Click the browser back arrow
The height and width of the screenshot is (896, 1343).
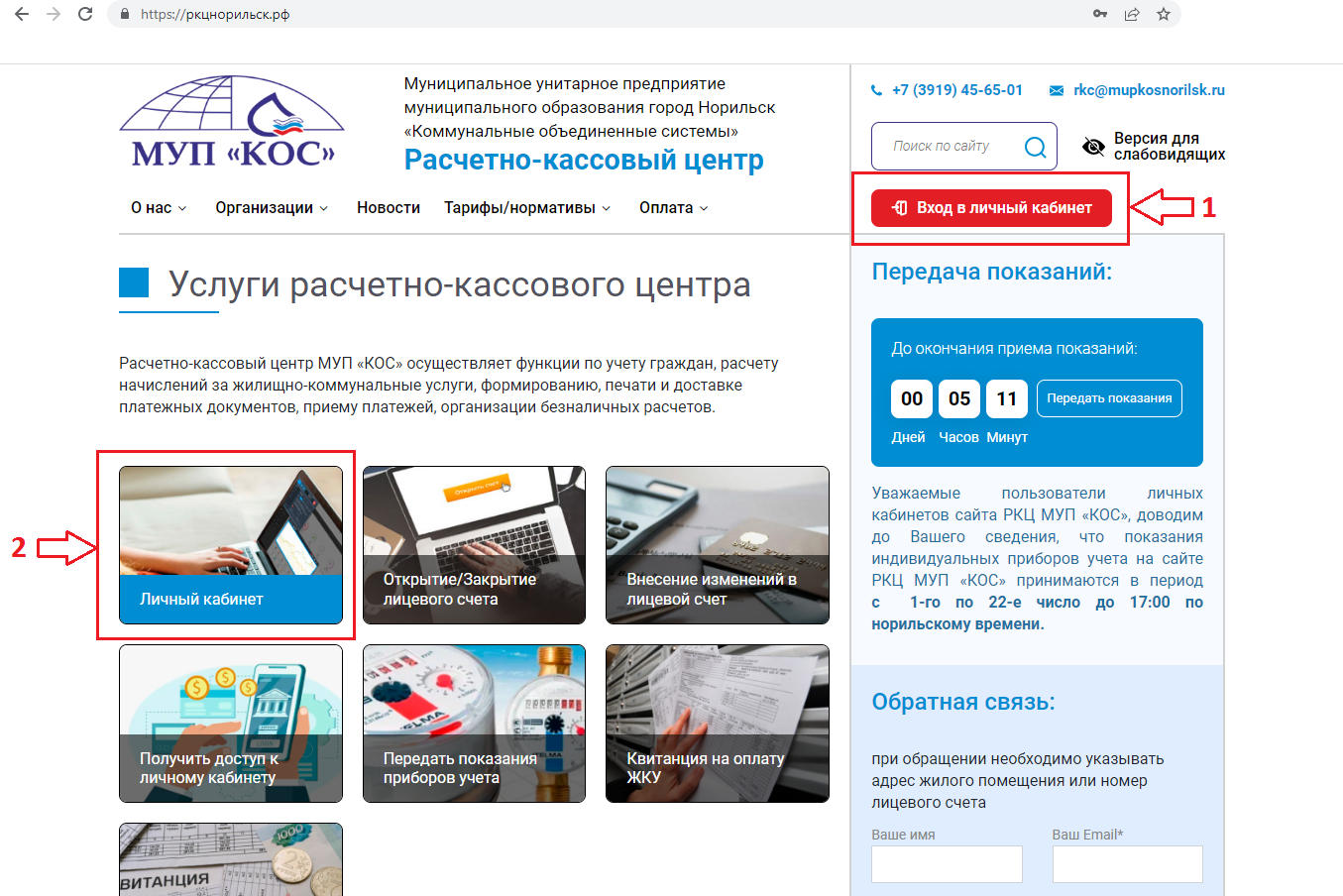tap(22, 14)
